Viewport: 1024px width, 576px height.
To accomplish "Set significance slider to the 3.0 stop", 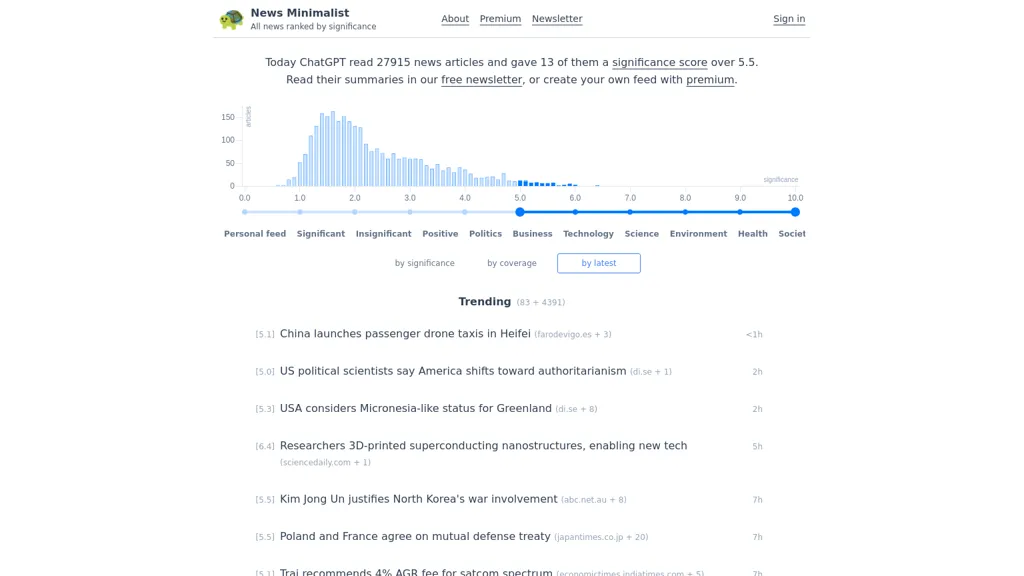I will click(x=409, y=212).
